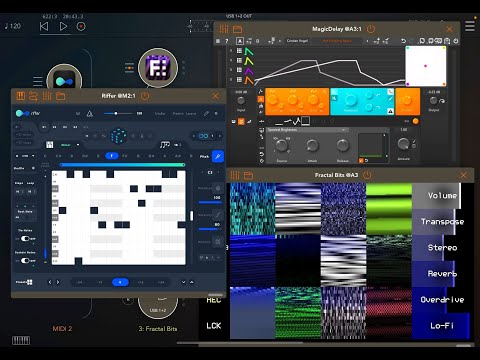Screen dimensions: 480x360
Task: Click the help question mark in MagicDelay
Action: tap(227, 41)
